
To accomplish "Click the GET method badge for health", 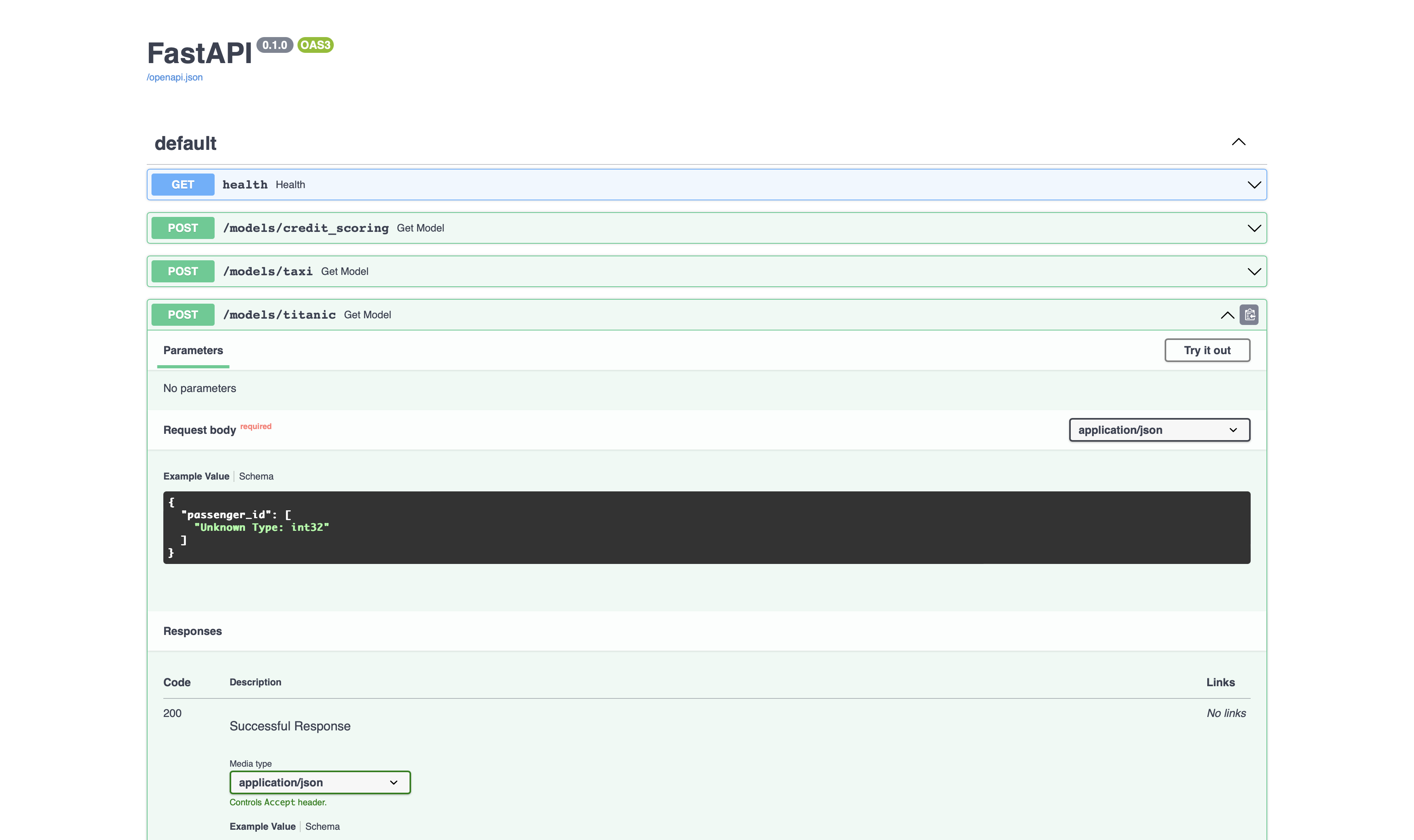I will 182,185.
